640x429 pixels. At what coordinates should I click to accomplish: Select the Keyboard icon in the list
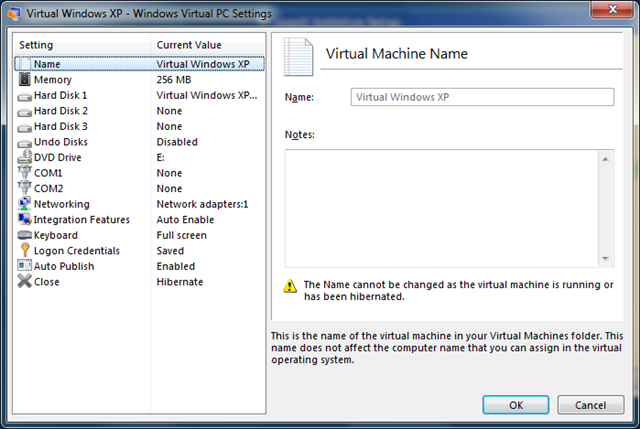[x=25, y=235]
